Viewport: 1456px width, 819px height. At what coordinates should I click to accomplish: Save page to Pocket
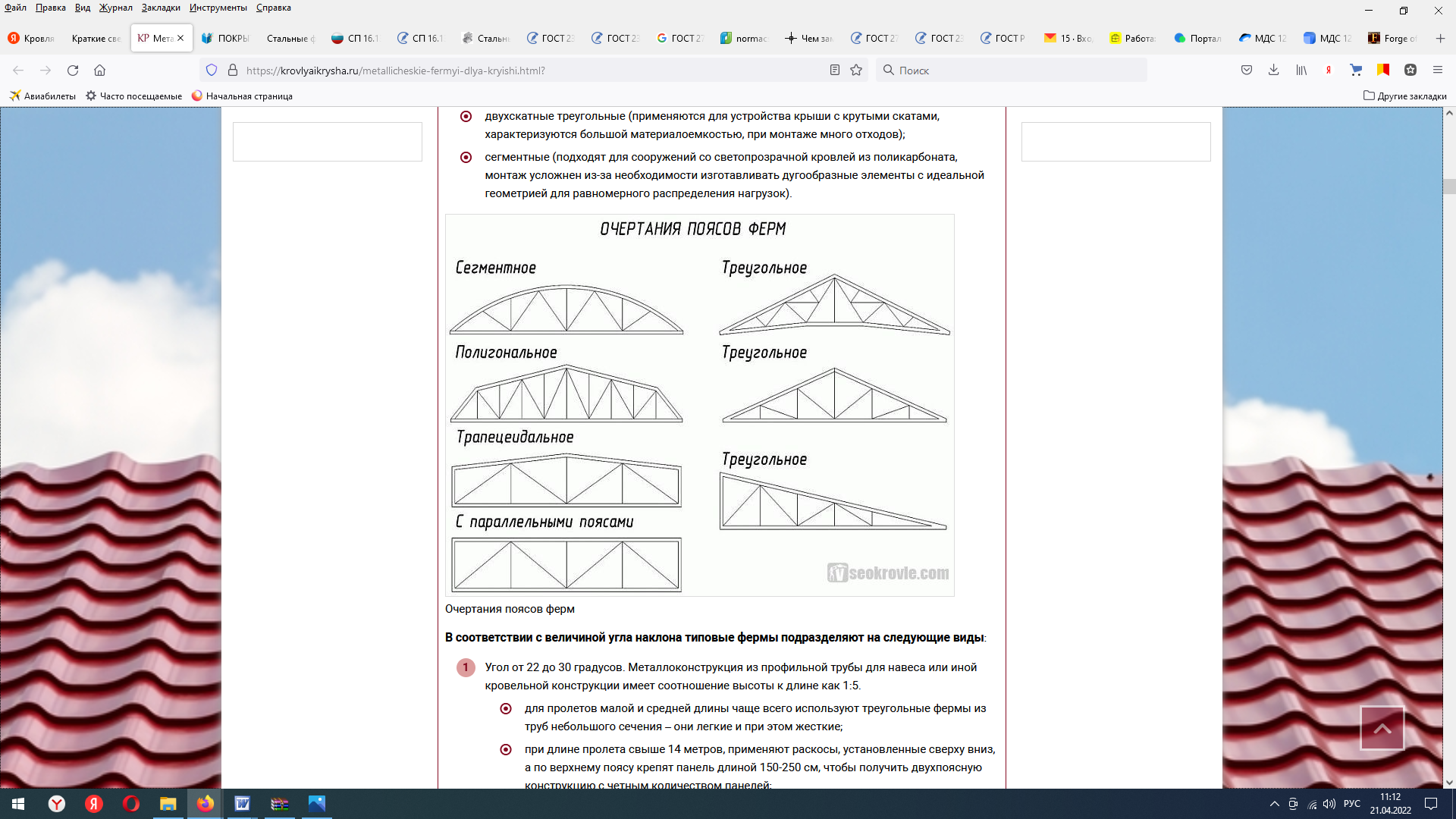(1247, 70)
